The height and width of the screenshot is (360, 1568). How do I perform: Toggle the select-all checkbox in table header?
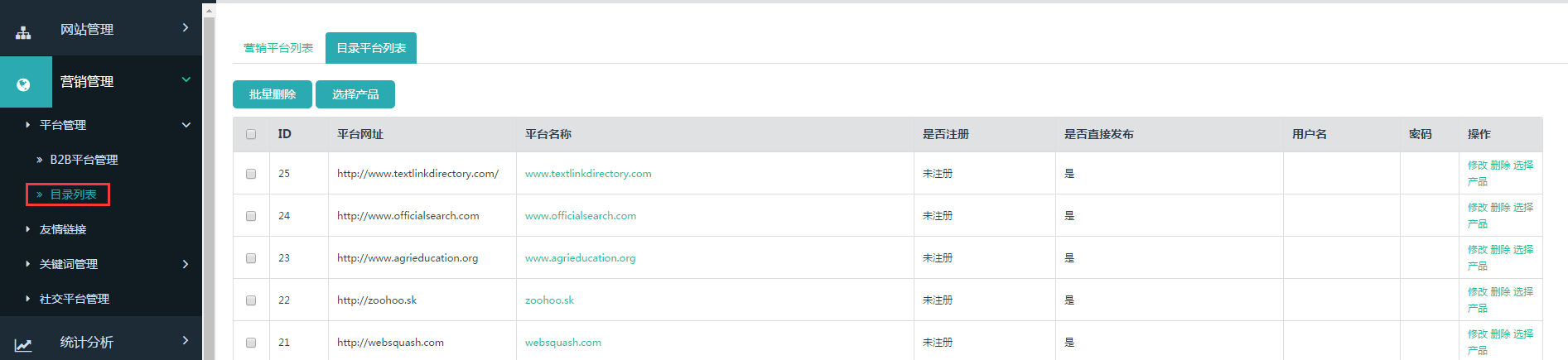(x=251, y=134)
